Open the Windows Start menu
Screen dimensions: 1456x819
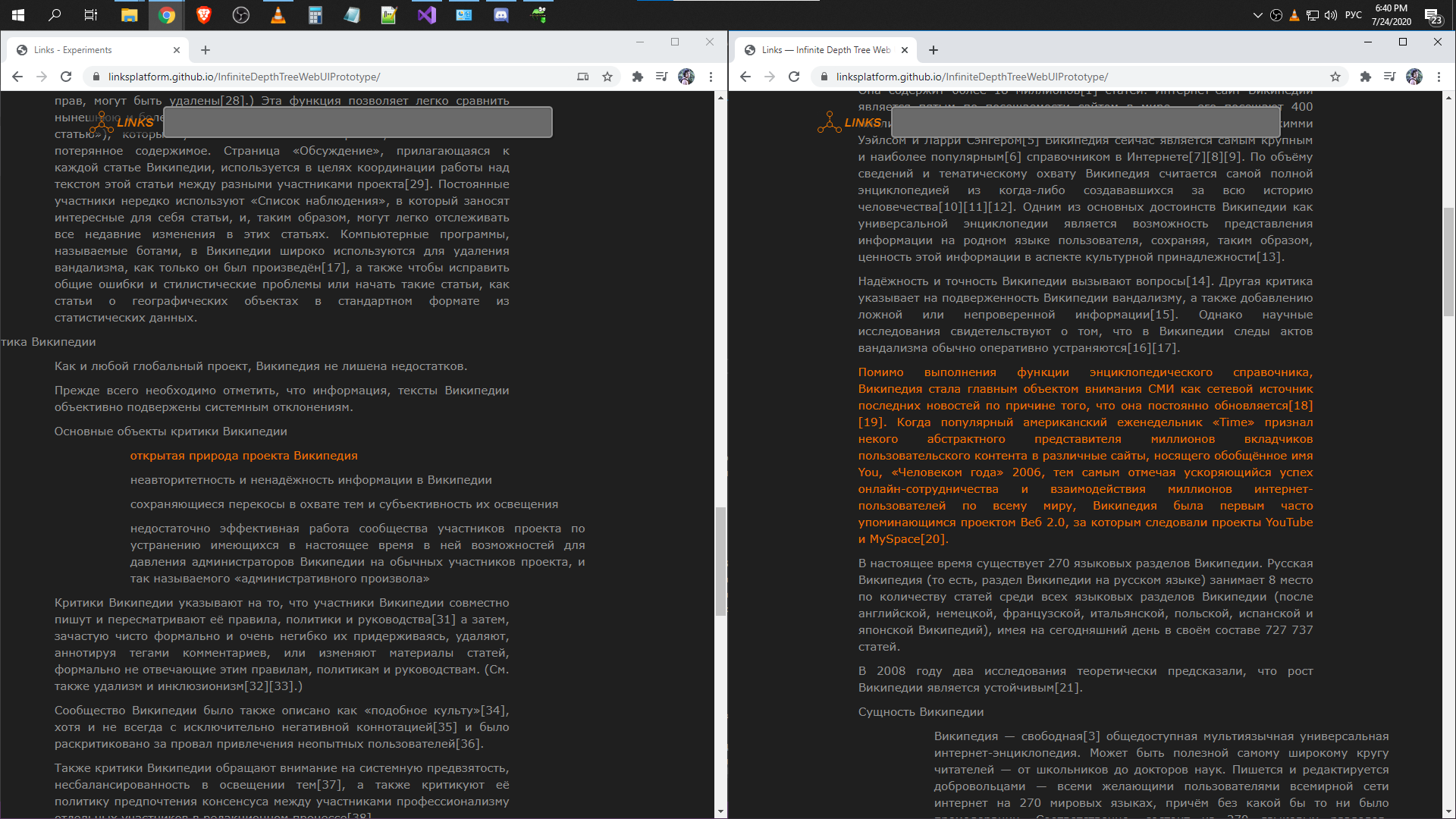click(18, 14)
